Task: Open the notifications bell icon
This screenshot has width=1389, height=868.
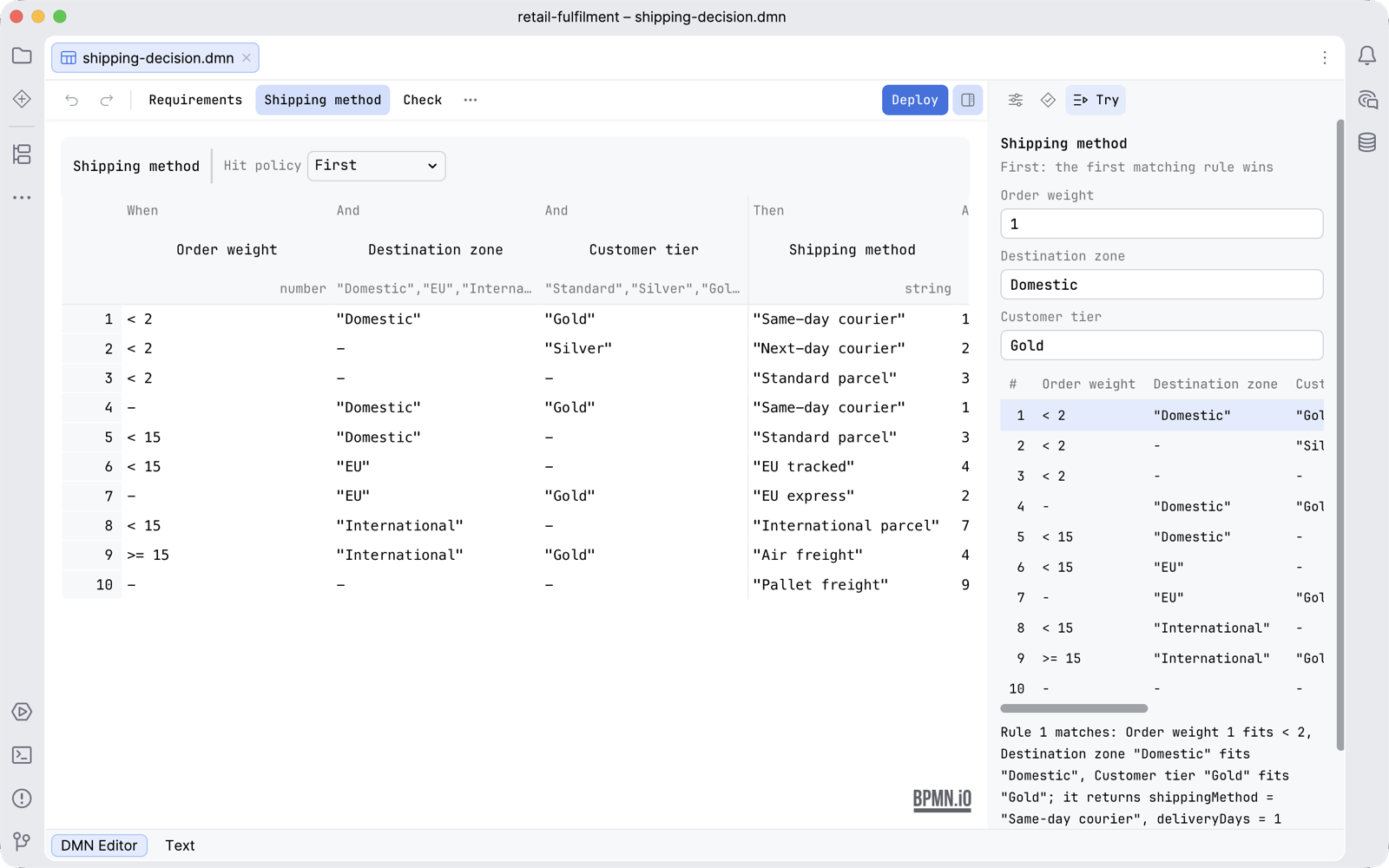Action: tap(1366, 56)
